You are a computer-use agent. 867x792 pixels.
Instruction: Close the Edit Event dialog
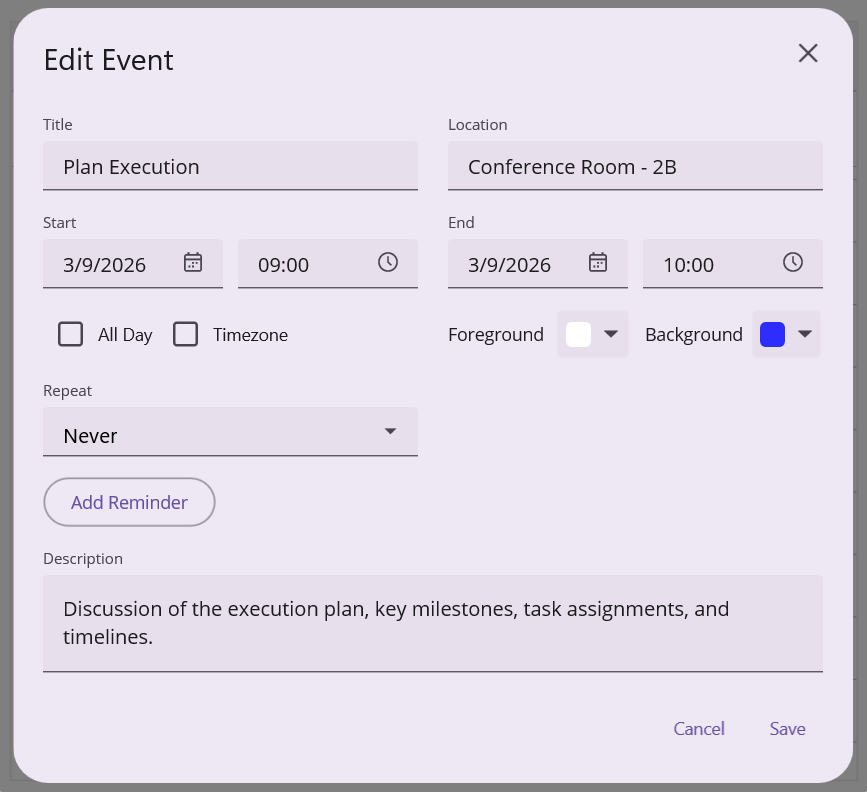(x=808, y=53)
